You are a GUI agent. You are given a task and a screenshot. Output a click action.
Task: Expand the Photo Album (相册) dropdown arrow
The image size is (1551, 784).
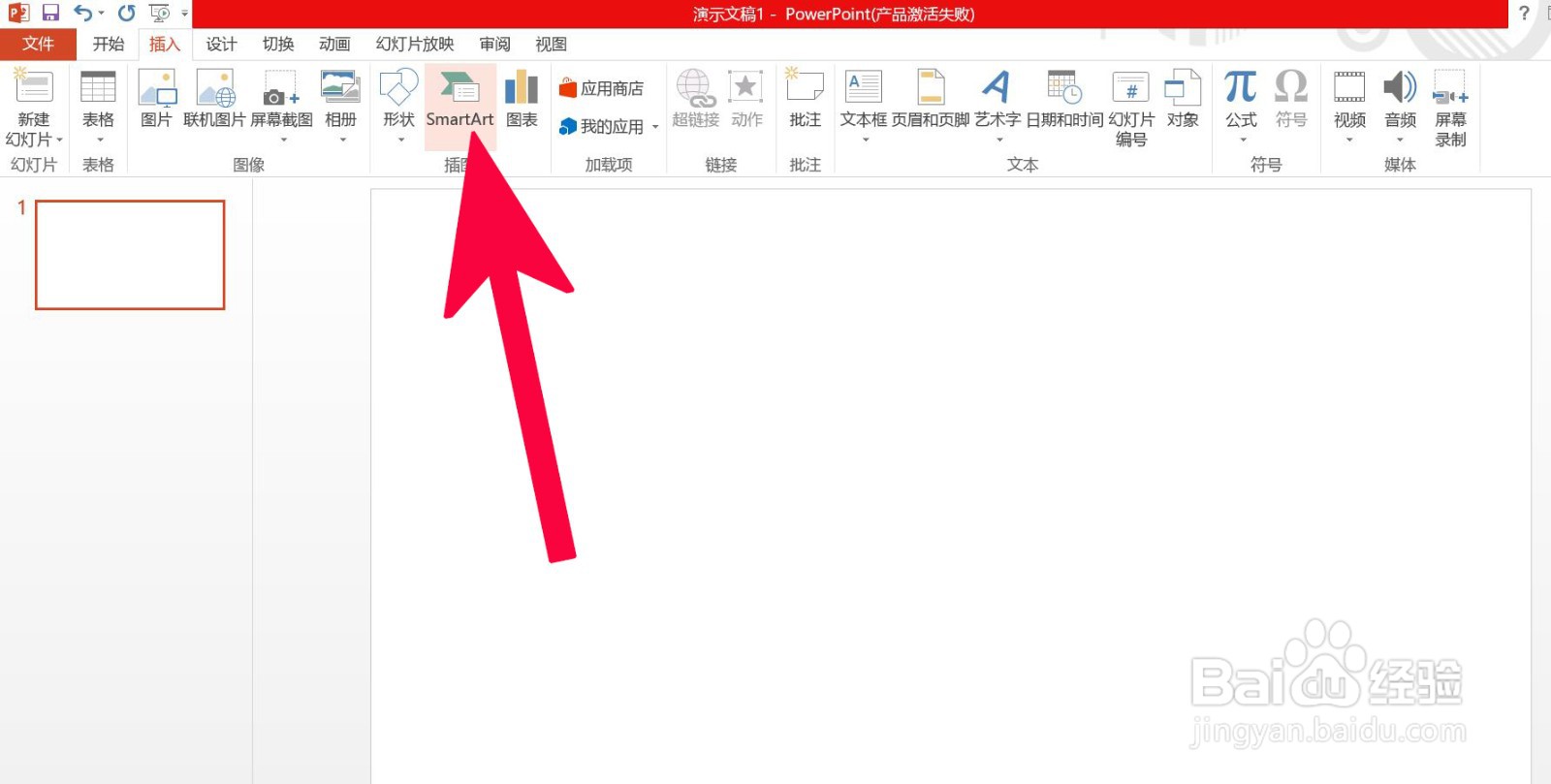pyautogui.click(x=343, y=140)
